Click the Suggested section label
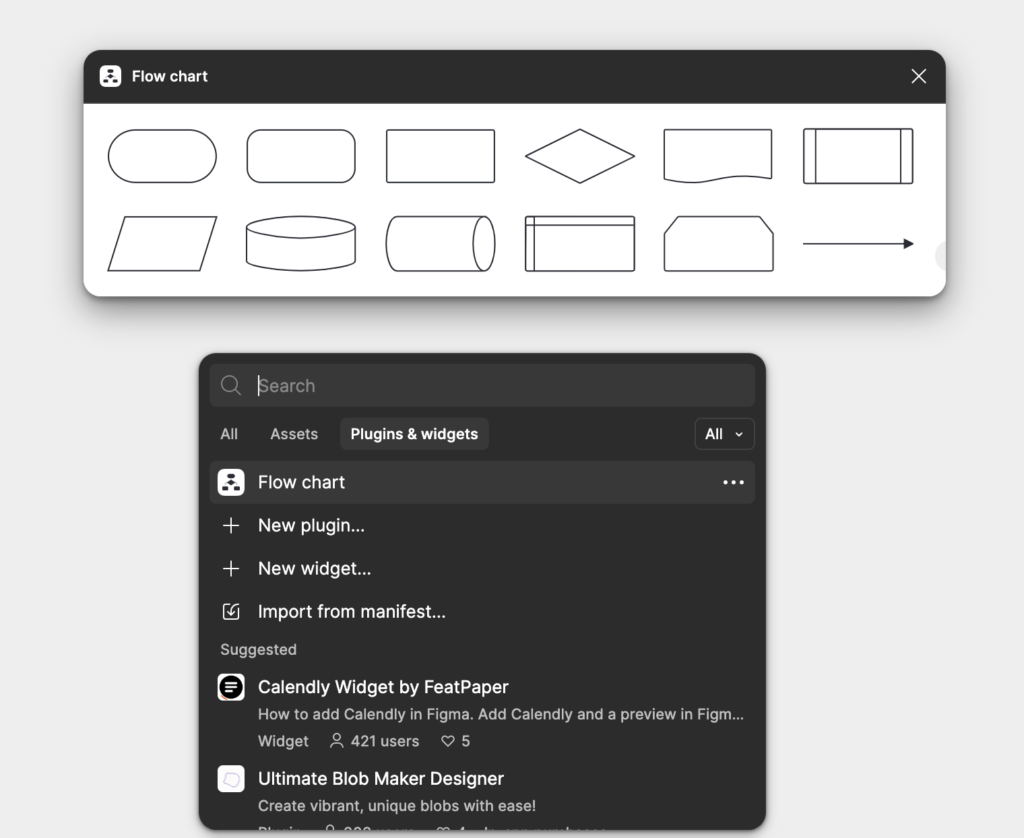Viewport: 1024px width, 838px height. click(259, 650)
